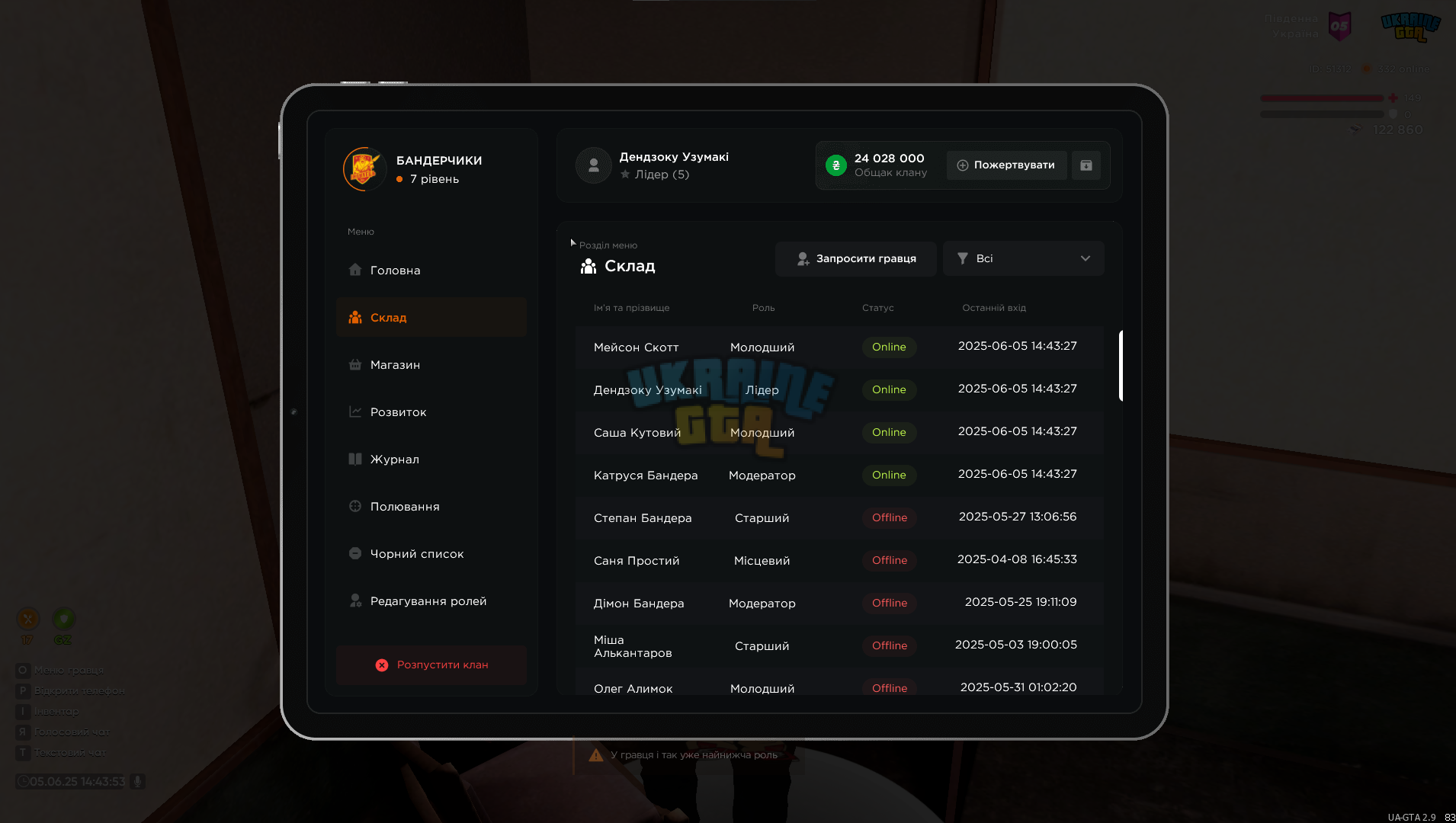The width and height of the screenshot is (1456, 823).
Task: Open the Магазин menu section
Action: [431, 365]
